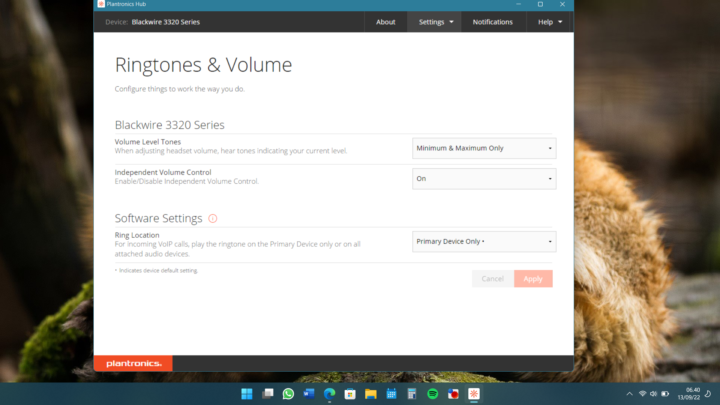Image resolution: width=720 pixels, height=405 pixels.
Task: Click the Software Settings info icon
Action: [x=213, y=219]
